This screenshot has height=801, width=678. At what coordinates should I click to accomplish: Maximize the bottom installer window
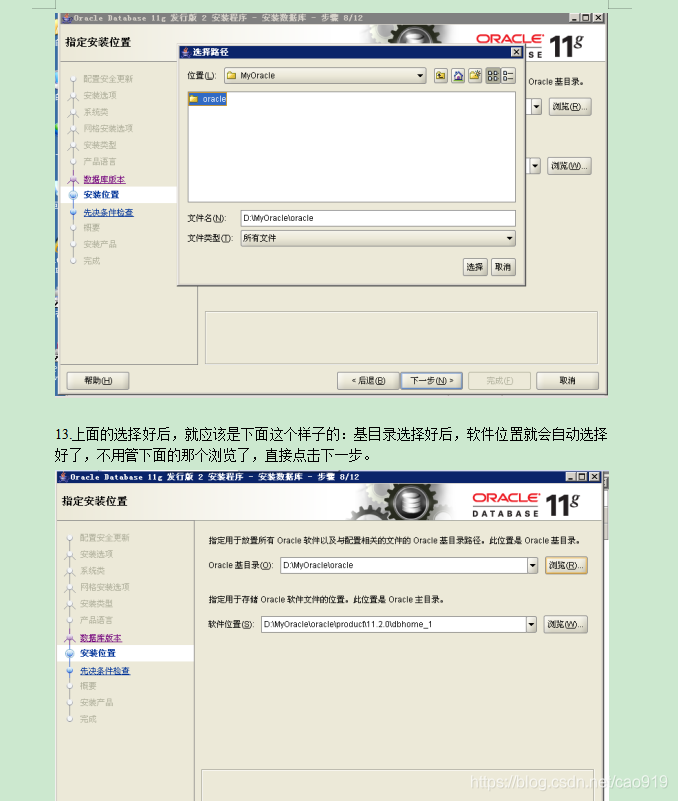pos(582,477)
